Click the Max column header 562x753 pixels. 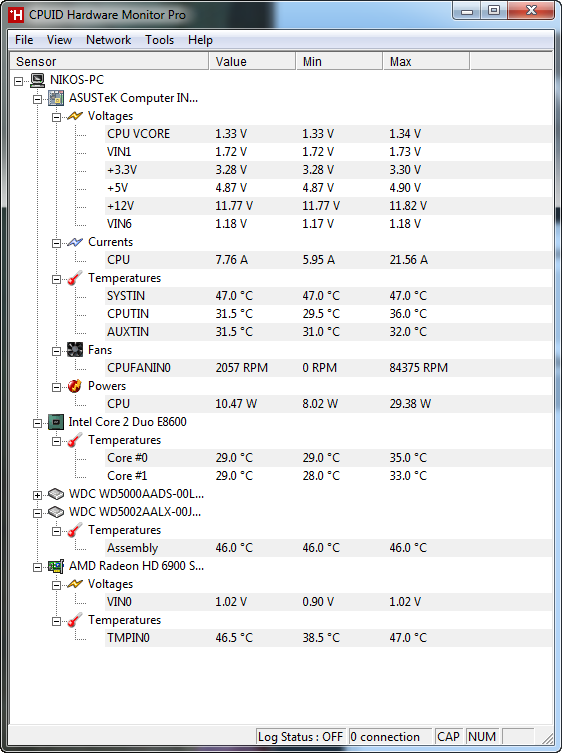[x=426, y=61]
